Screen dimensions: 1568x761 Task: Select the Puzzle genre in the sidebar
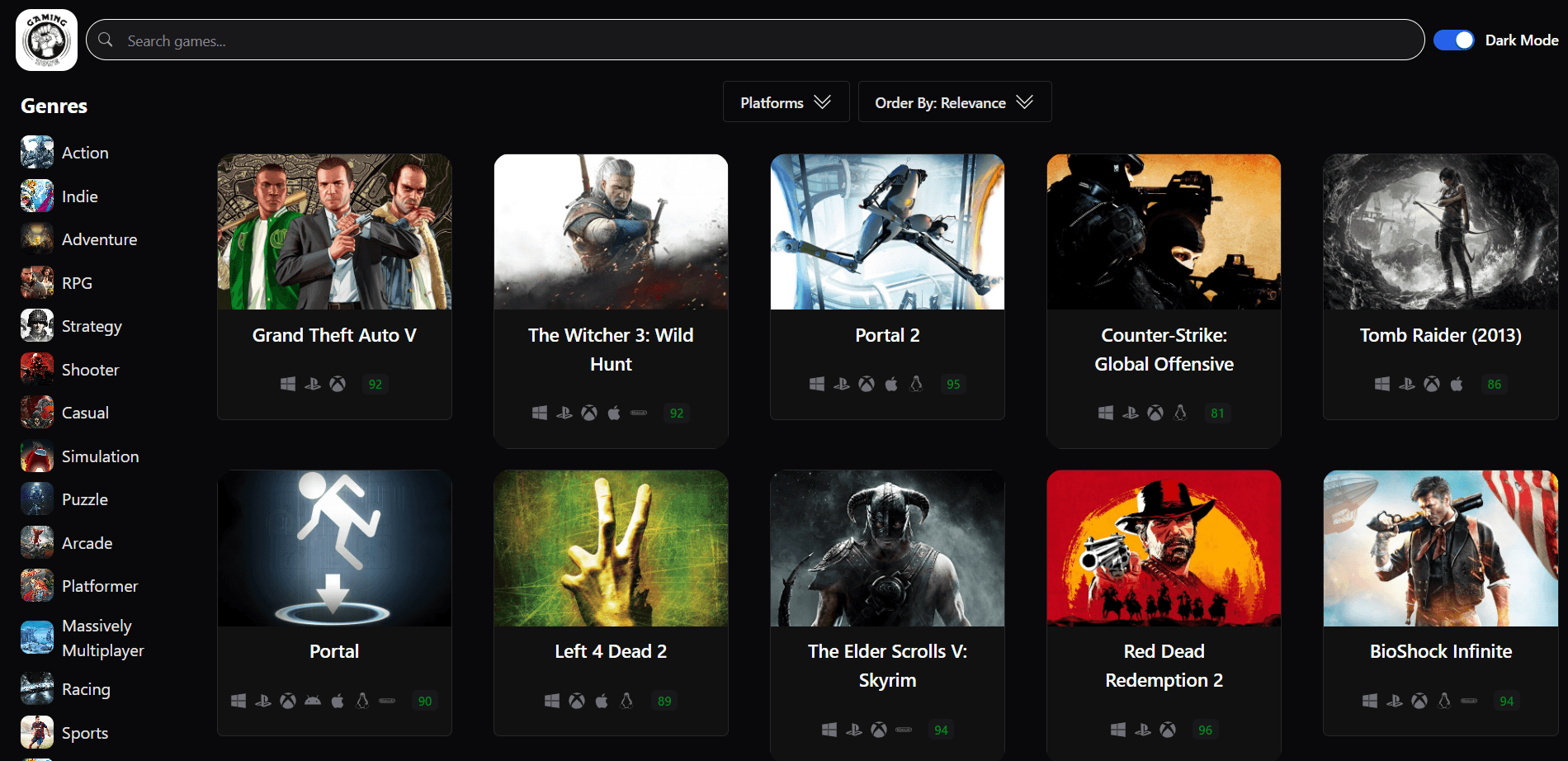(84, 499)
